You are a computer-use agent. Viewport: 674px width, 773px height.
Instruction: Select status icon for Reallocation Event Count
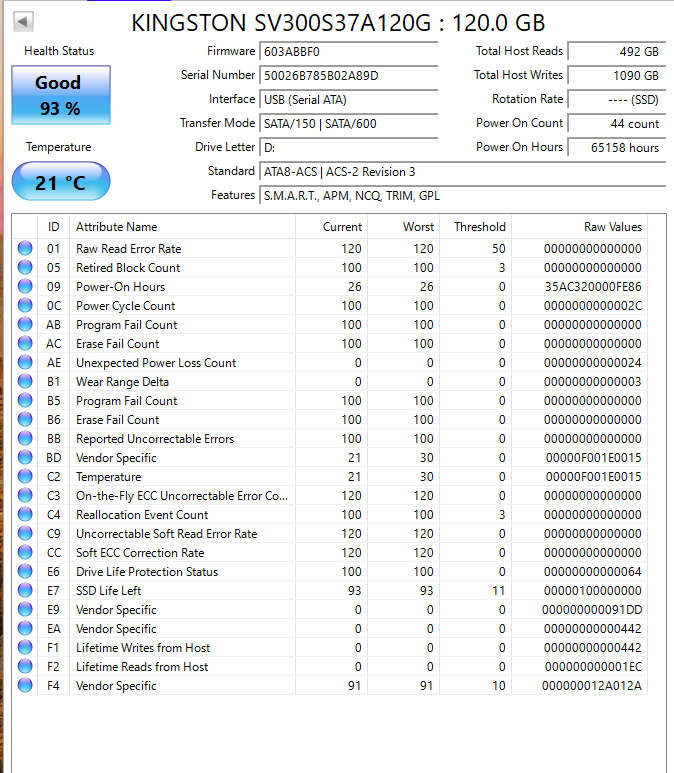[x=25, y=514]
